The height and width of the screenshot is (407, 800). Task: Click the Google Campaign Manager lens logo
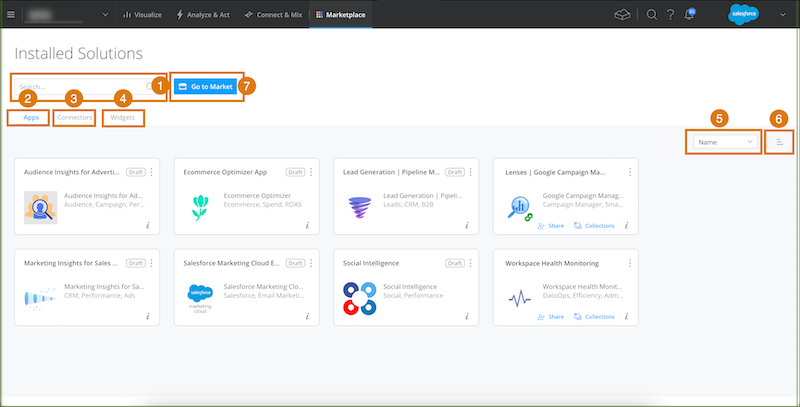click(520, 209)
